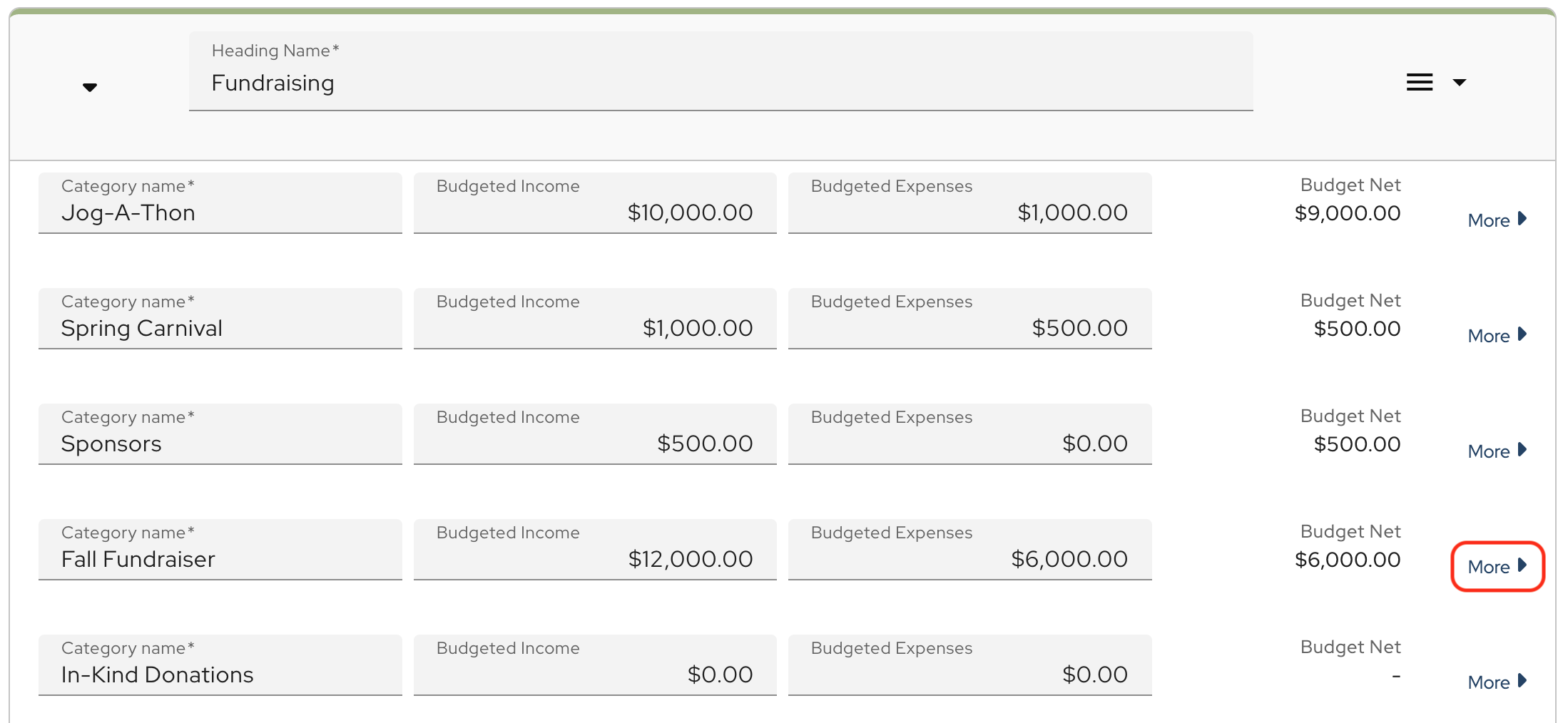This screenshot has height=723, width=1568.
Task: Show More details for Sponsors row
Action: (x=1497, y=451)
